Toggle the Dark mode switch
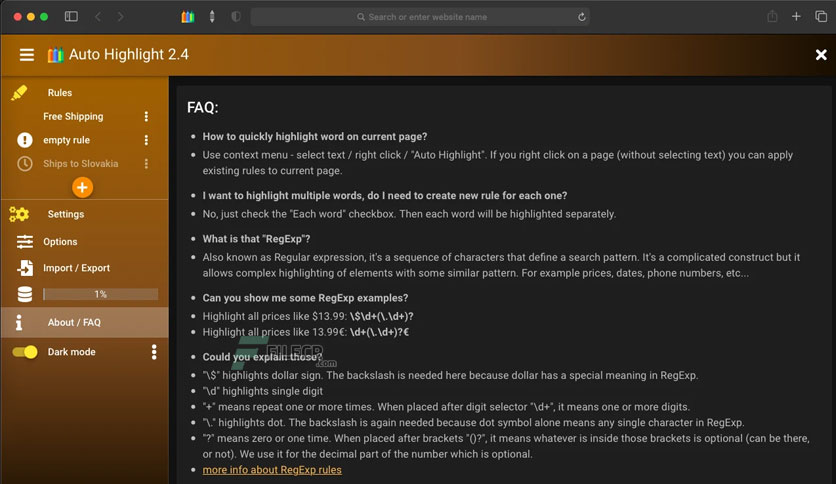 (x=25, y=352)
